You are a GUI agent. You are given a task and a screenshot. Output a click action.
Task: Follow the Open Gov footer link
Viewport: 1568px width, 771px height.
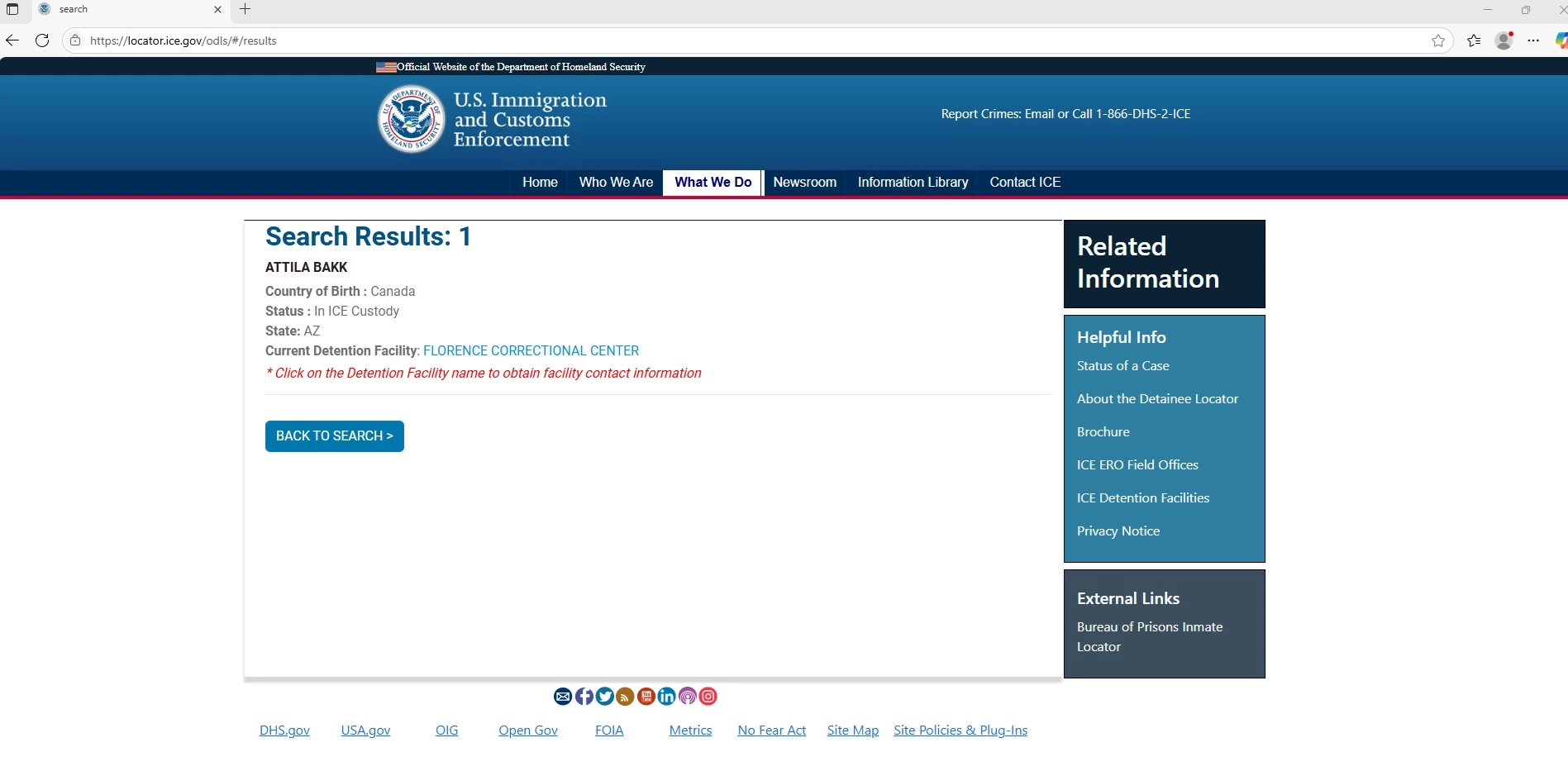pyautogui.click(x=528, y=731)
